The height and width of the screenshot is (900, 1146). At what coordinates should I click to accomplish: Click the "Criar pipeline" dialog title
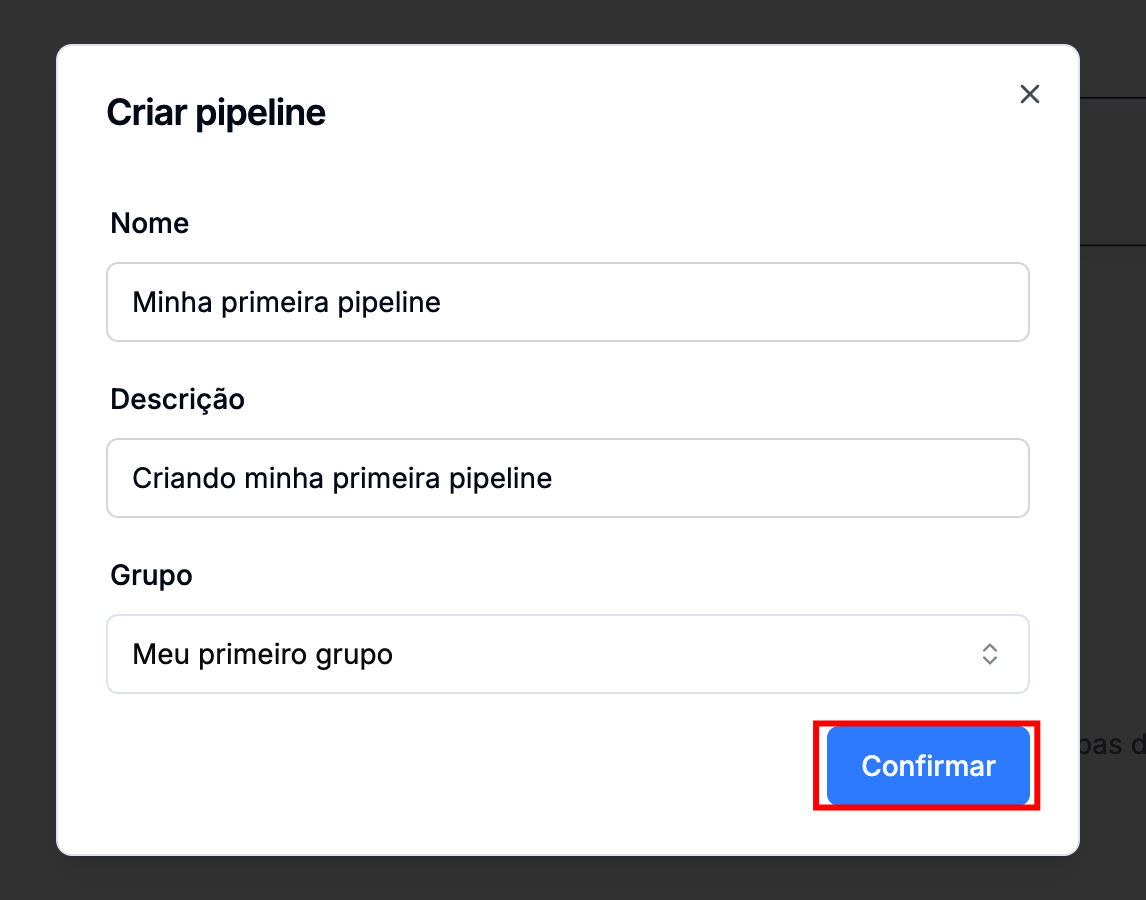(216, 112)
